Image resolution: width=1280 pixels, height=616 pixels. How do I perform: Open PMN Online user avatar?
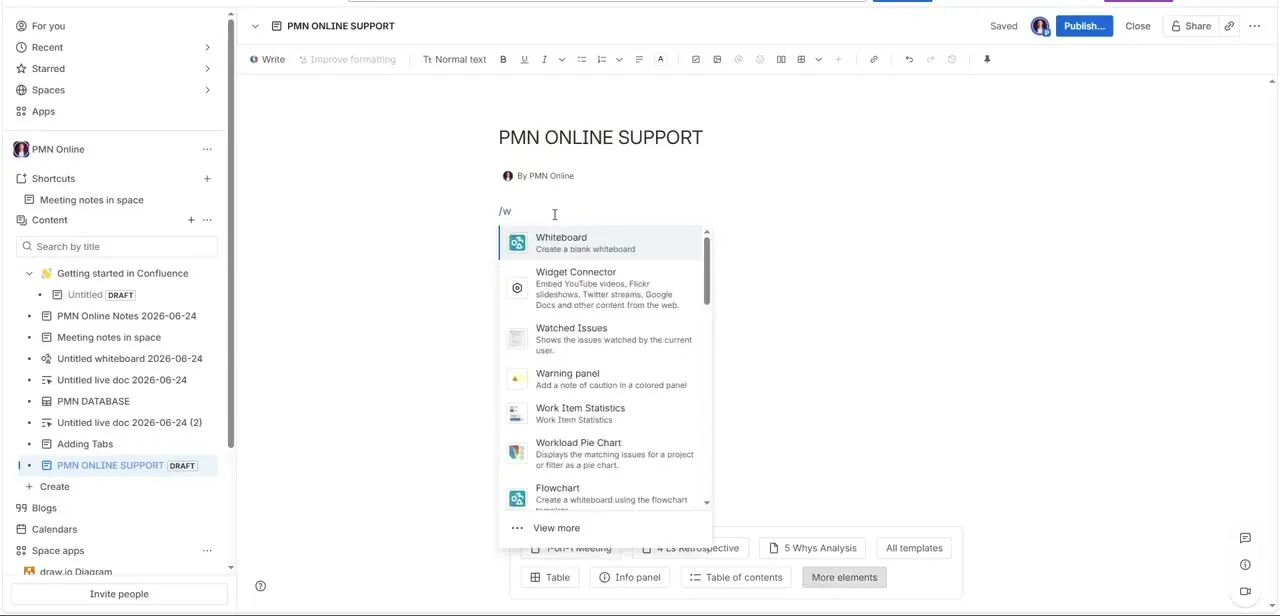pos(1040,26)
